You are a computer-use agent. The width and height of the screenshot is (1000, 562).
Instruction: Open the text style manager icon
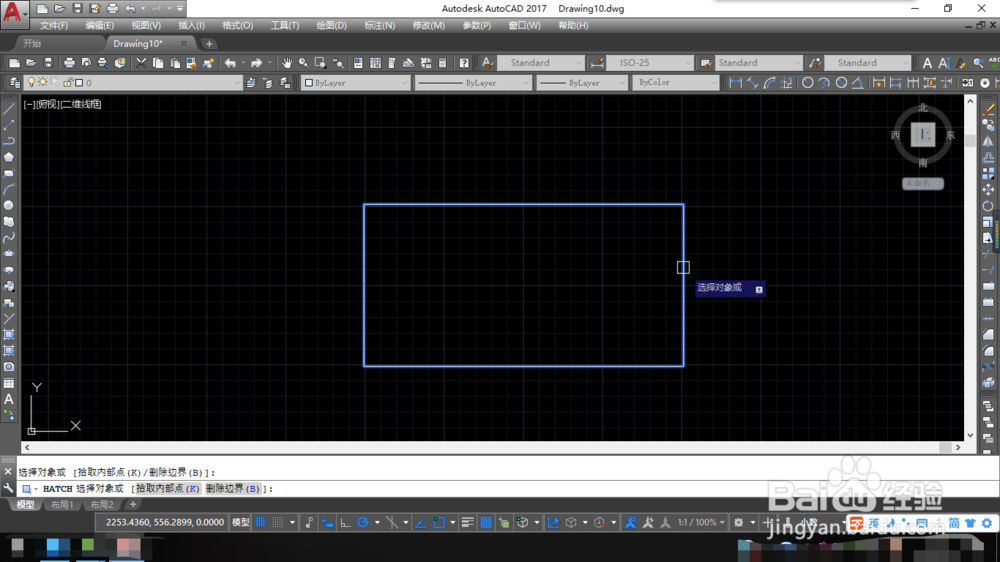coord(487,63)
